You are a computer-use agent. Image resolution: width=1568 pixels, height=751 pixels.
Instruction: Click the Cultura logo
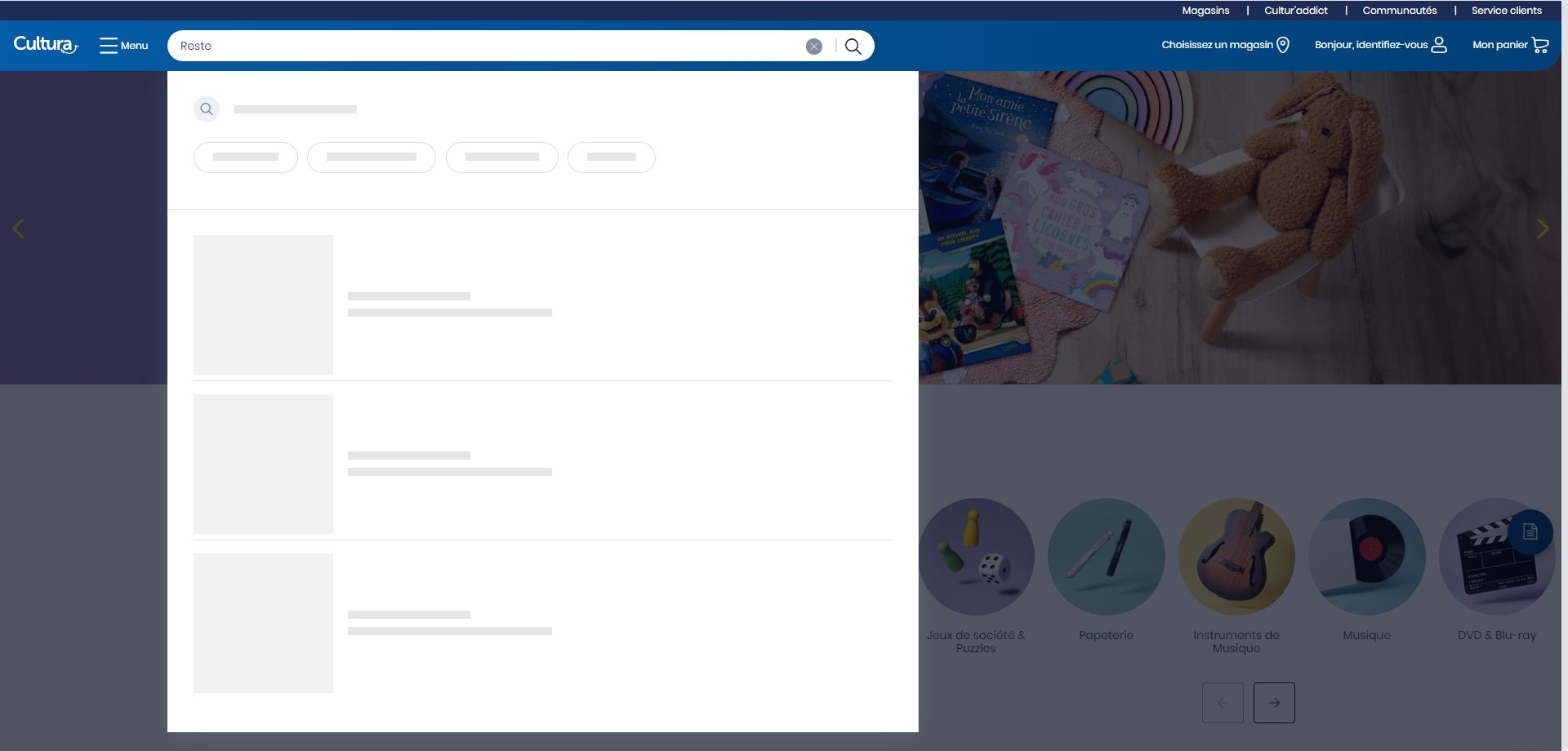click(46, 45)
